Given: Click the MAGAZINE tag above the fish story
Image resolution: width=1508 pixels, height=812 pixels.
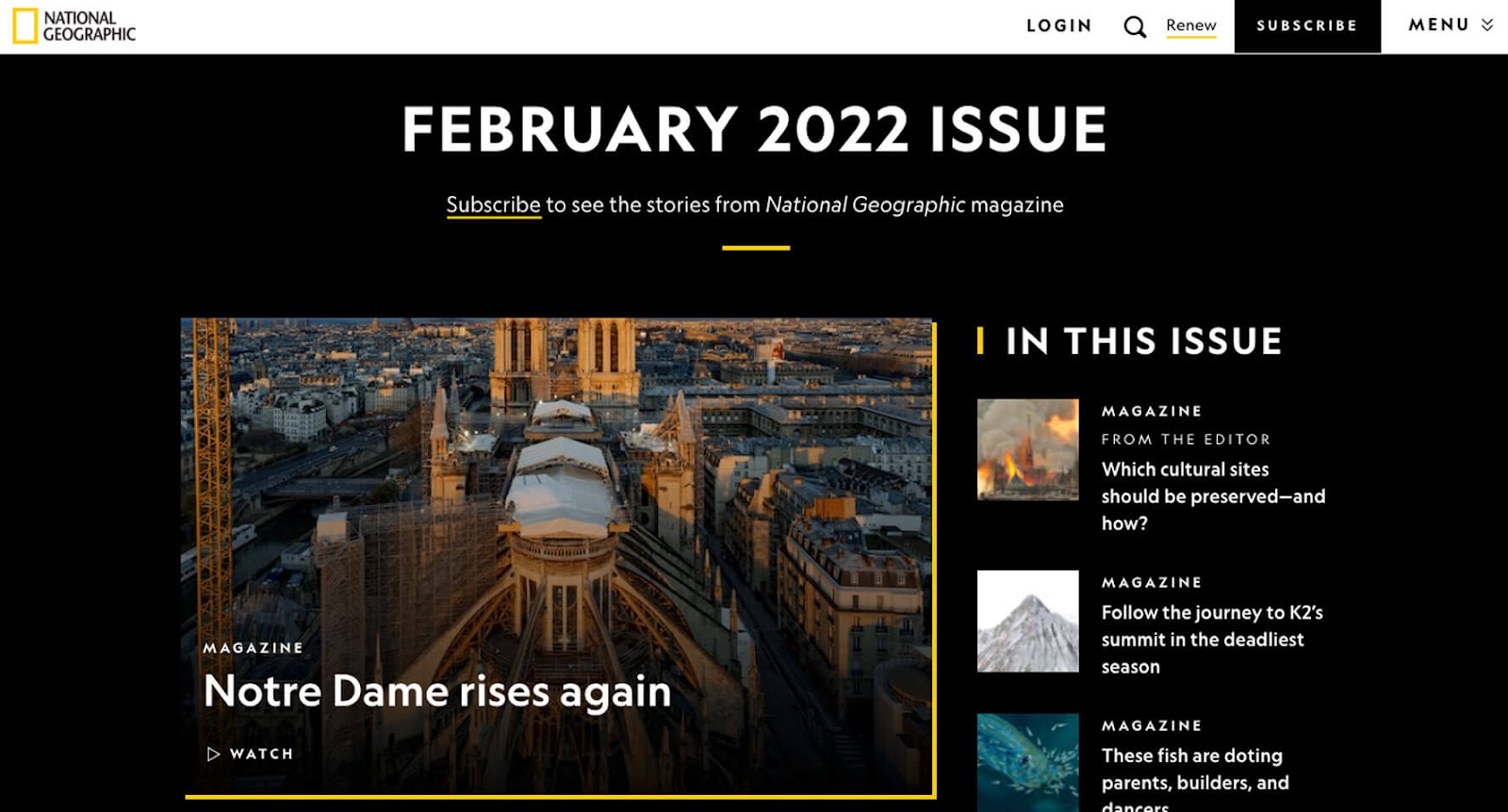Looking at the screenshot, I should pos(1152,725).
